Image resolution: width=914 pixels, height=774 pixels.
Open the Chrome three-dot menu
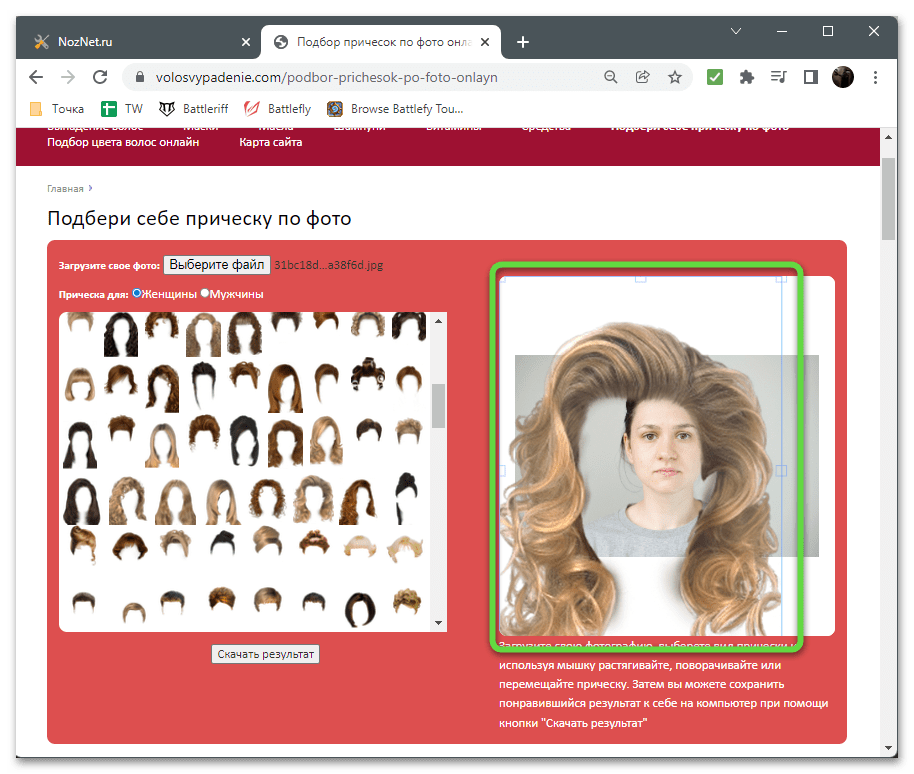coord(875,77)
